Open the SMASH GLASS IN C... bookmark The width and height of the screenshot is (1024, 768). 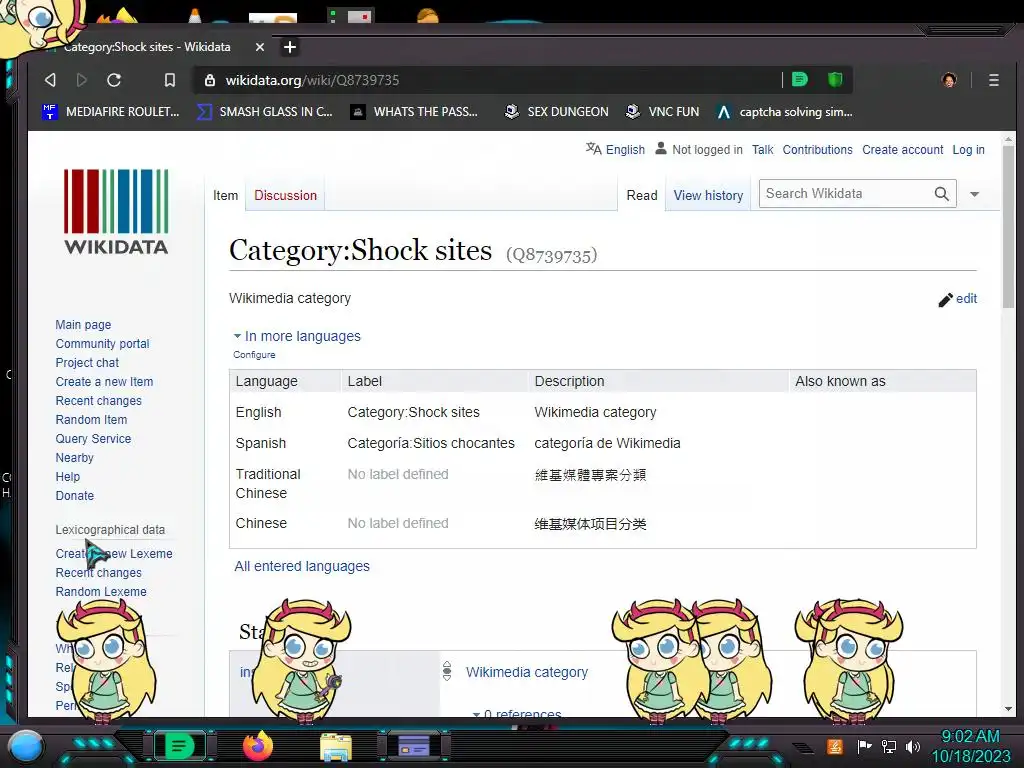tap(265, 112)
